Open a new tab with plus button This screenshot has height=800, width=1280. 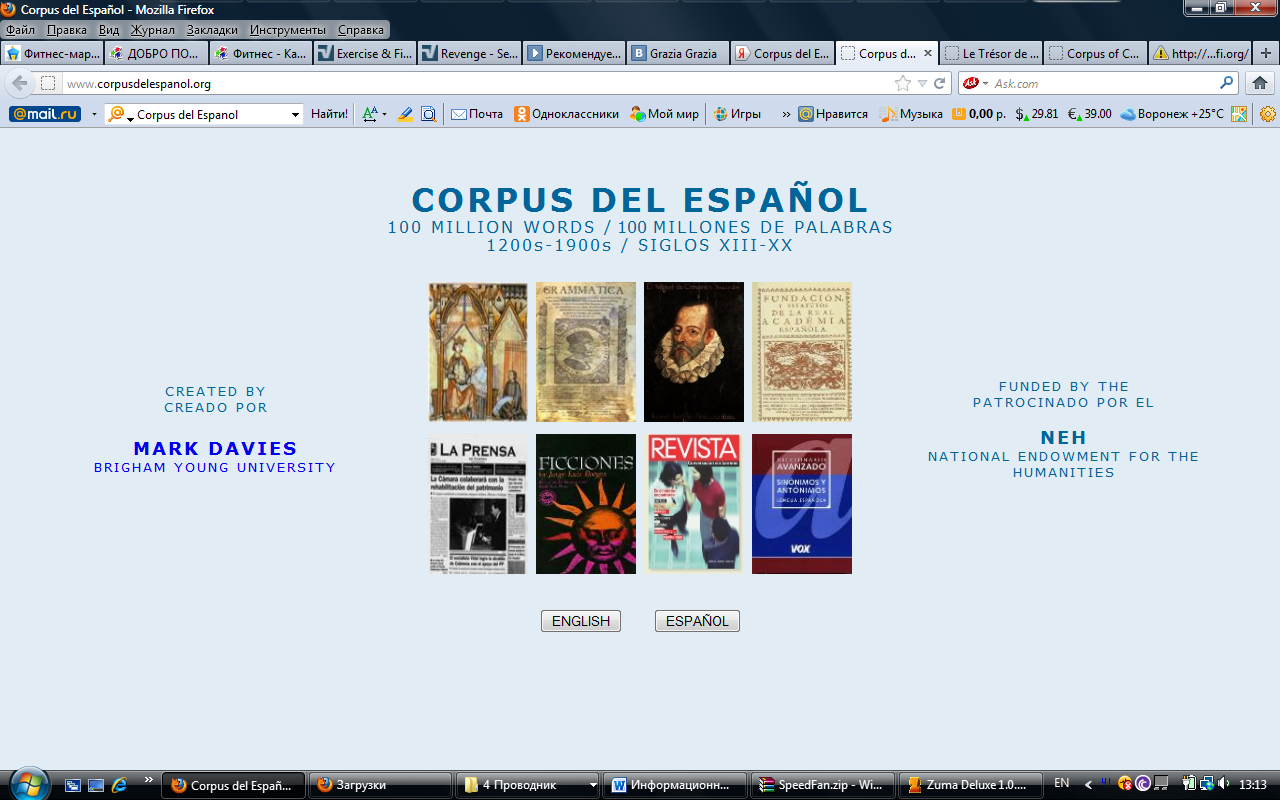point(1266,53)
